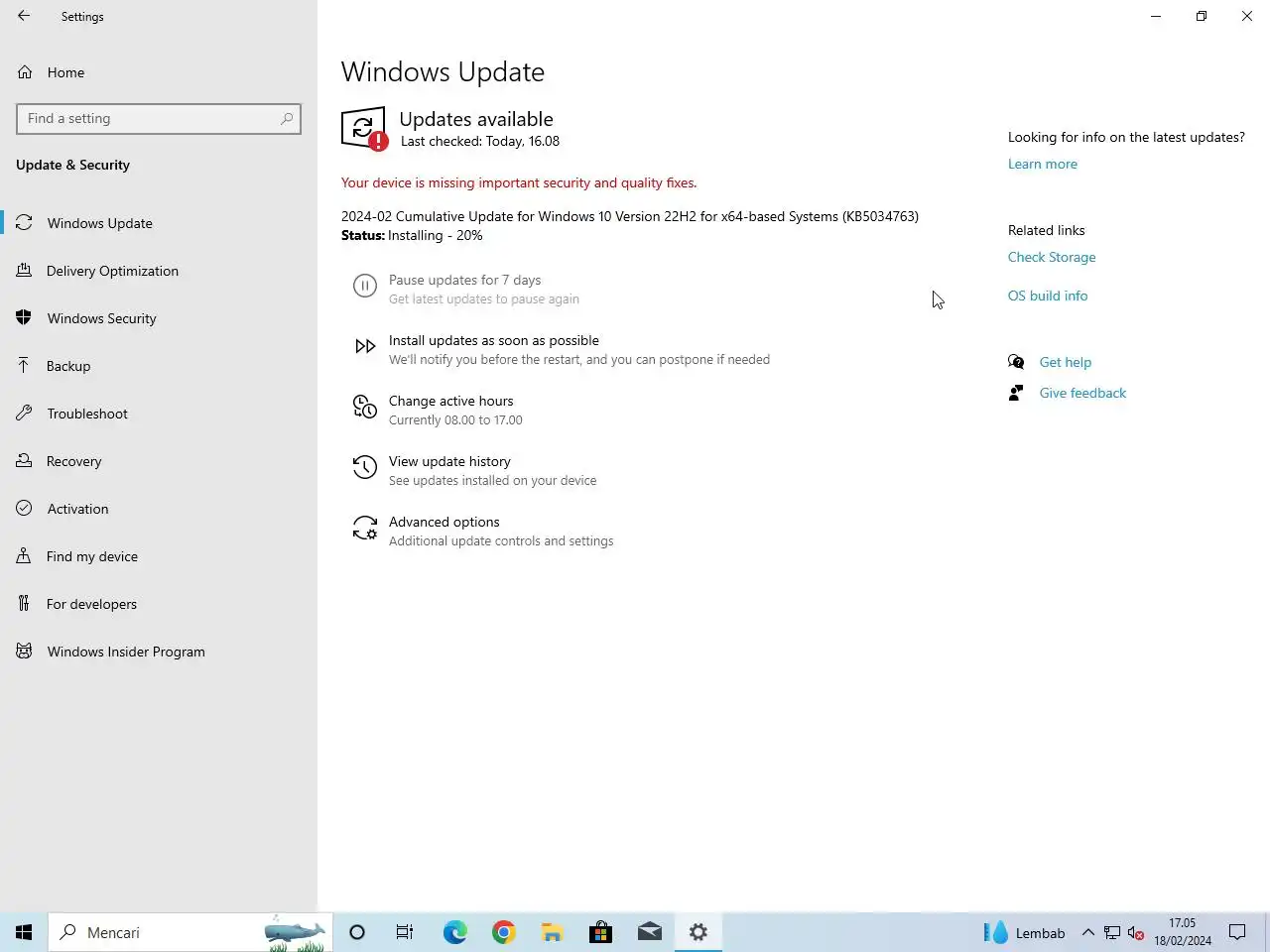Expand hidden system tray icons
1270x952 pixels.
click(x=1088, y=933)
